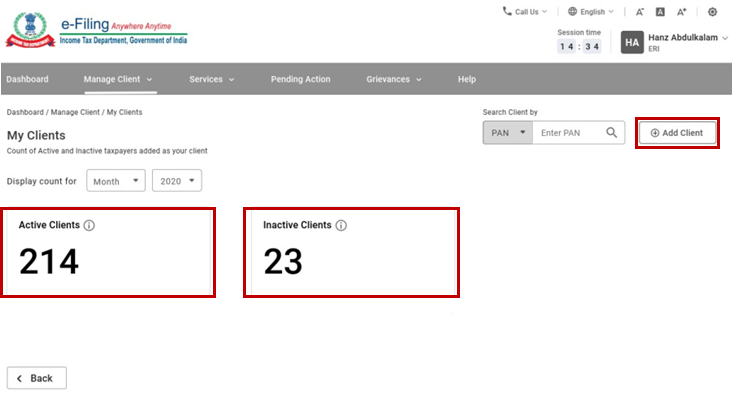This screenshot has width=732, height=395.
Task: Click the HA user avatar
Action: [632, 42]
